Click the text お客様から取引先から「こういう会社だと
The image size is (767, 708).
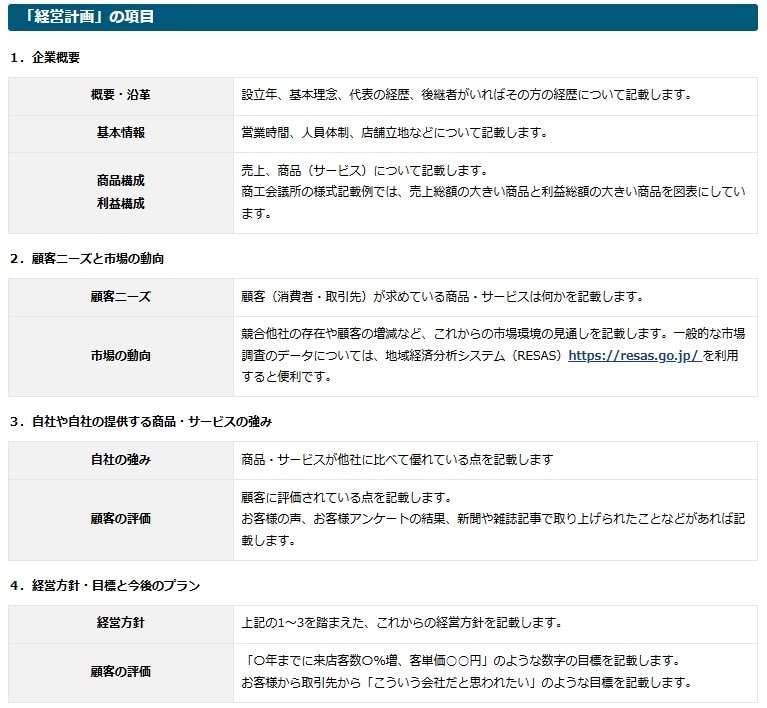pyautogui.click(x=467, y=682)
